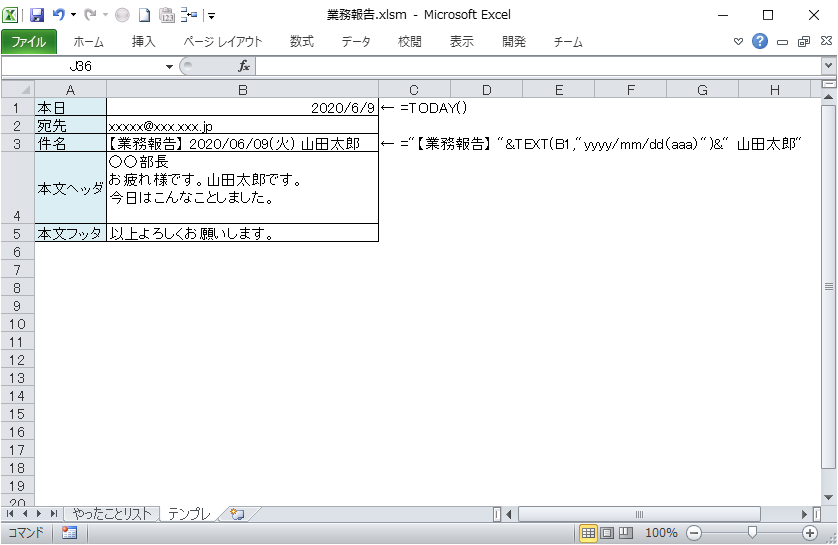838x545 pixels.
Task: Open the 開発 ribbon tab
Action: pos(514,42)
